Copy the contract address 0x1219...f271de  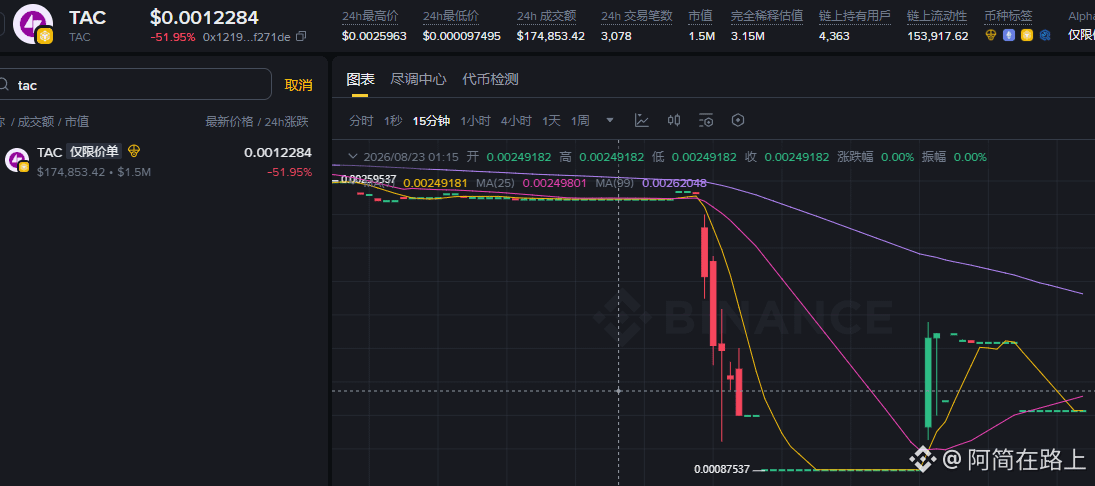(x=301, y=36)
